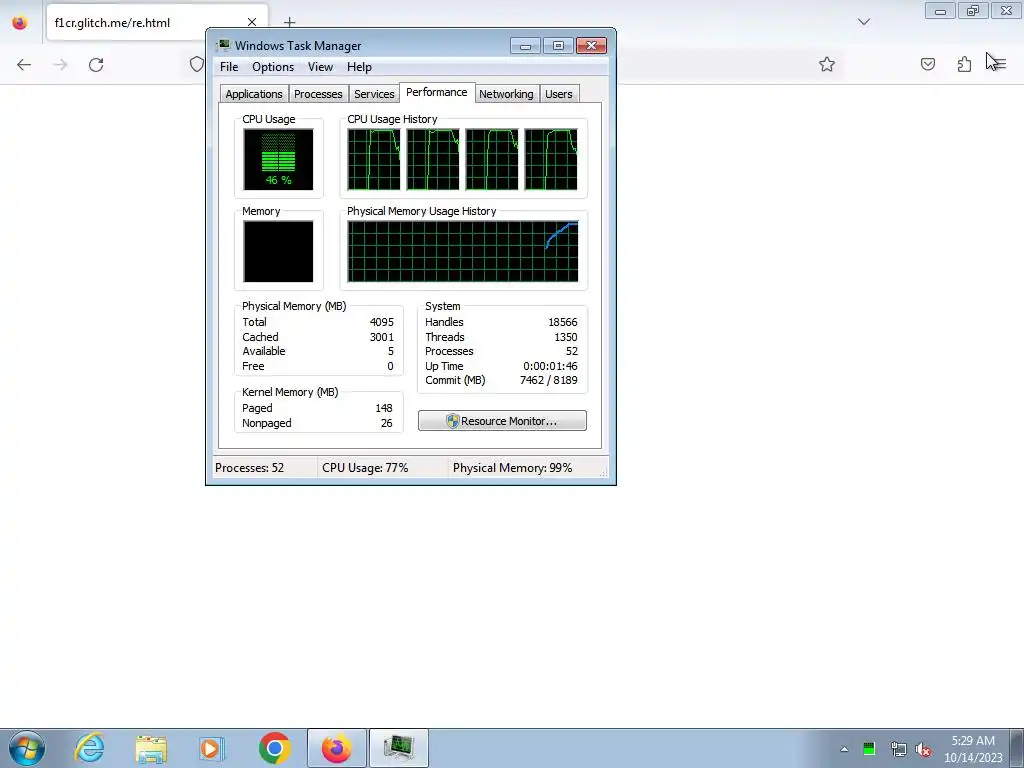
Task: Open Windows Explorer folder icon in taskbar
Action: pos(151,749)
